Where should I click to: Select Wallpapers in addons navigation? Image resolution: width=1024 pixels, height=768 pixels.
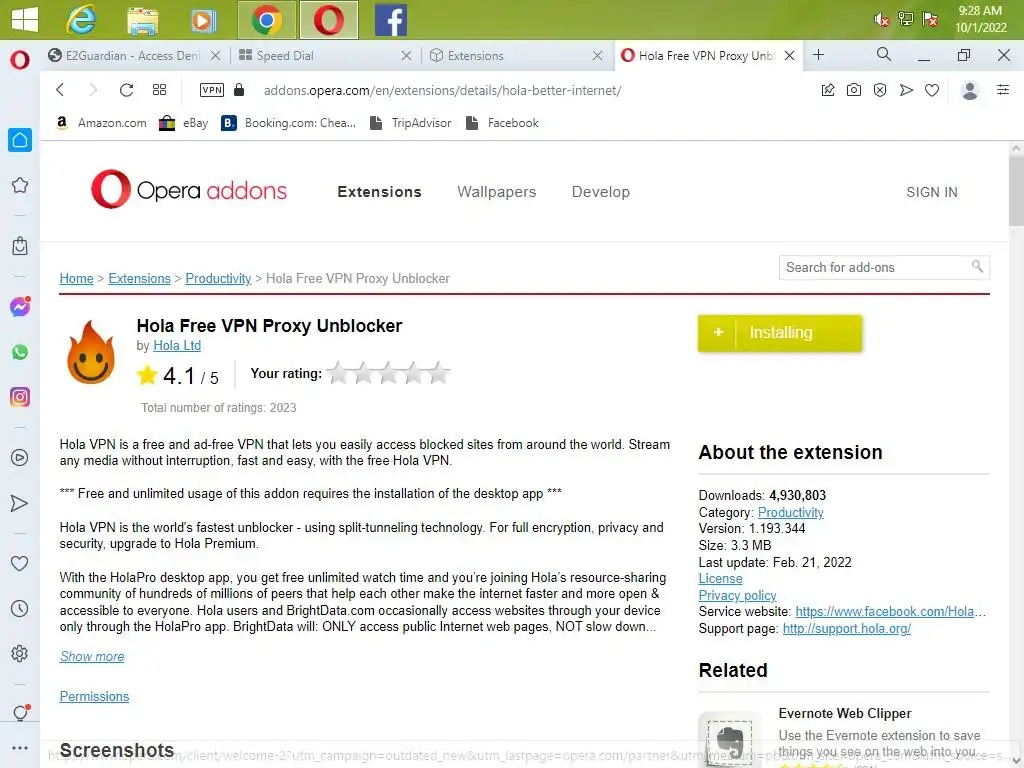click(x=496, y=192)
